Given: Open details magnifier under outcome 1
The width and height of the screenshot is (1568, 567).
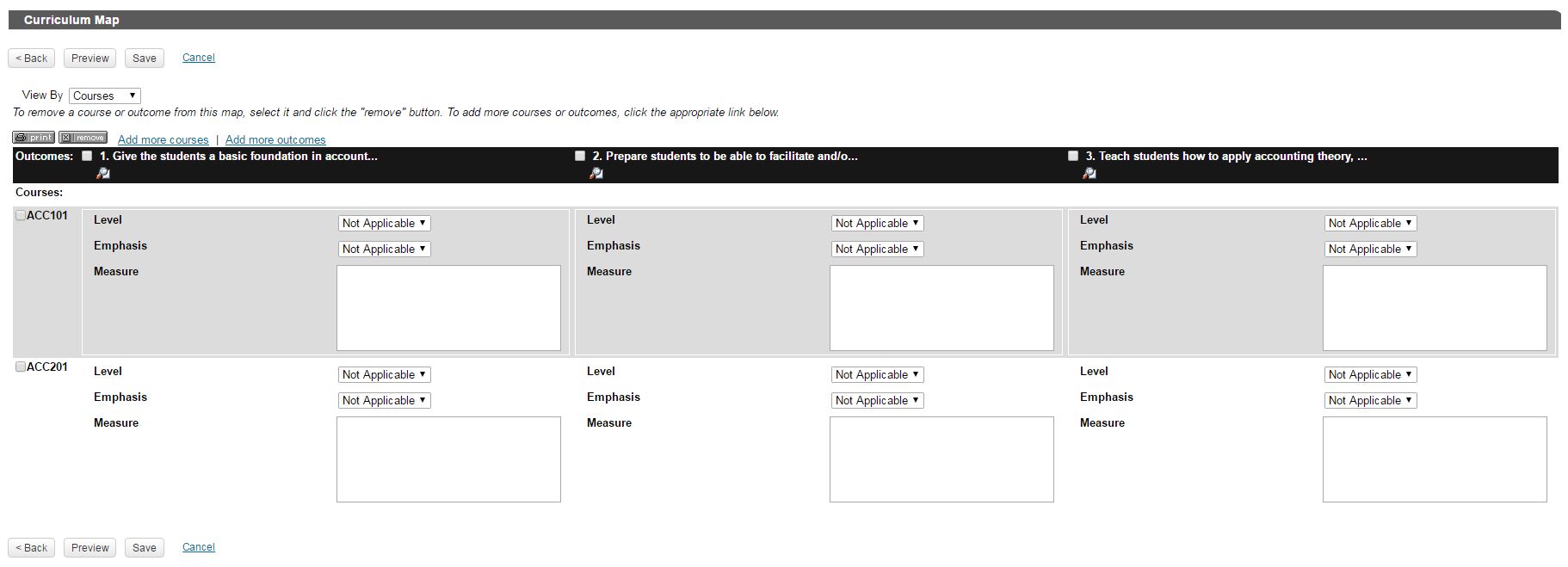Looking at the screenshot, I should tap(103, 174).
